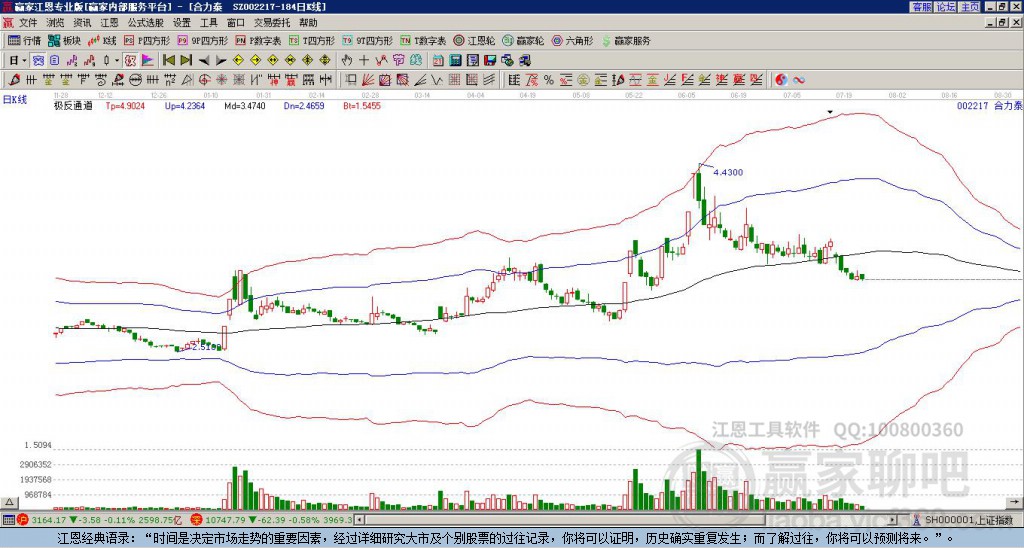Image resolution: width=1024 pixels, height=548 pixels.
Task: Open the P数字表 number table
Action: tap(259, 40)
